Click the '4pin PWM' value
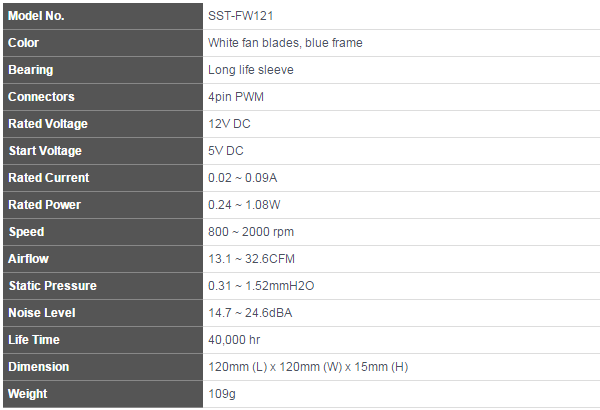600x410 pixels. click(x=235, y=97)
